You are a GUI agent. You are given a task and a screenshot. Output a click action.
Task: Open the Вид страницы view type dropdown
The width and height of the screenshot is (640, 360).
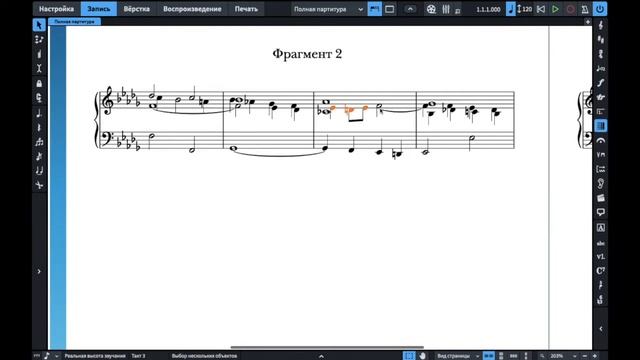pyautogui.click(x=458, y=356)
